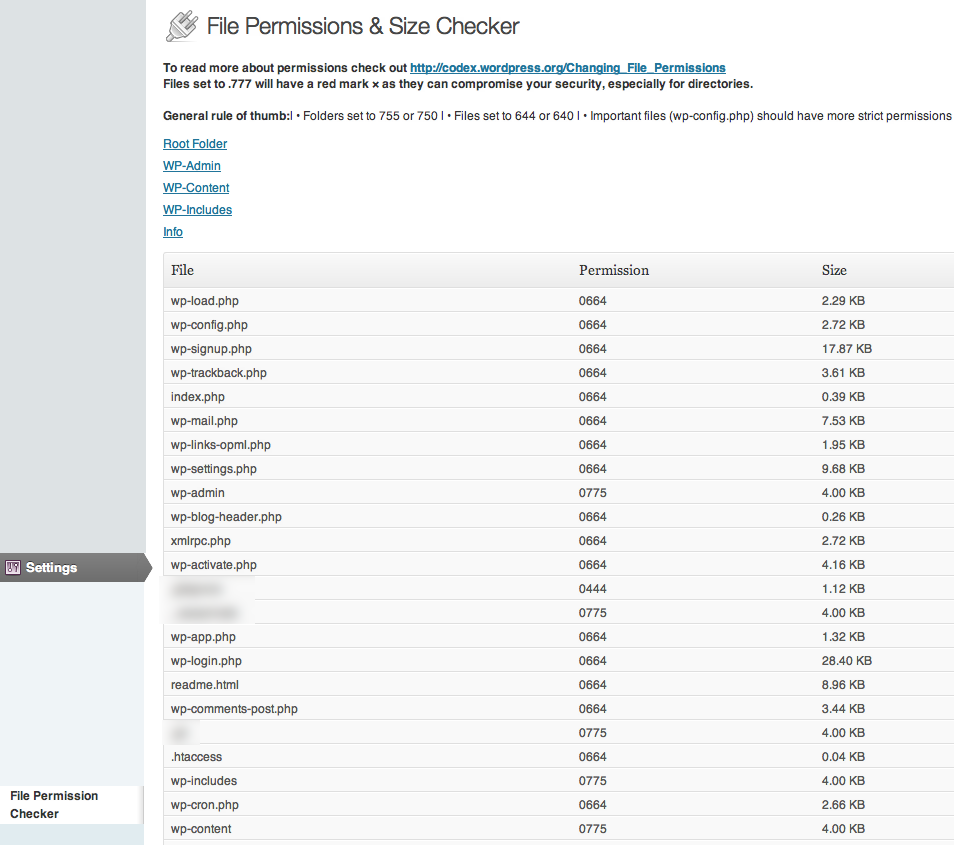Viewport: 954px width, 845px height.
Task: Select File Permission Checker submenu item
Action: (x=71, y=805)
